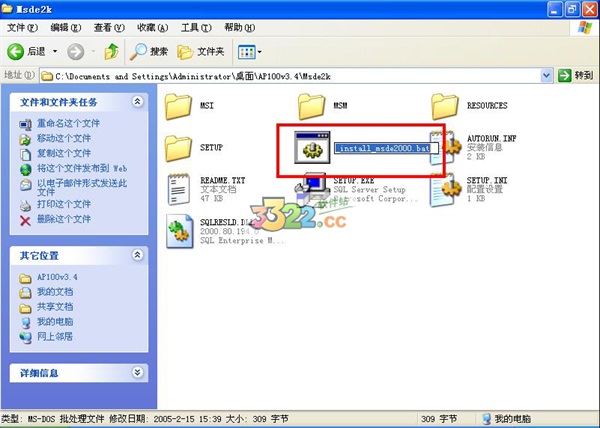Open the 搜索 search pane
The image size is (600, 428).
coord(148,51)
